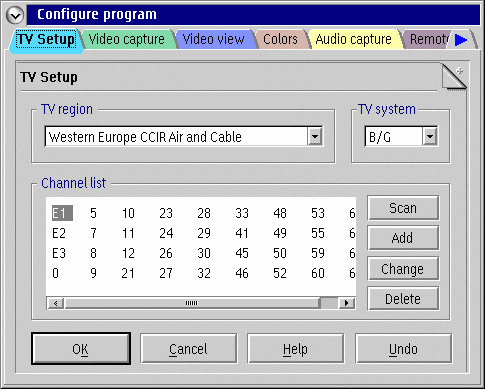This screenshot has width=485, height=389.
Task: Select channel 52 in the list
Action: click(x=280, y=273)
